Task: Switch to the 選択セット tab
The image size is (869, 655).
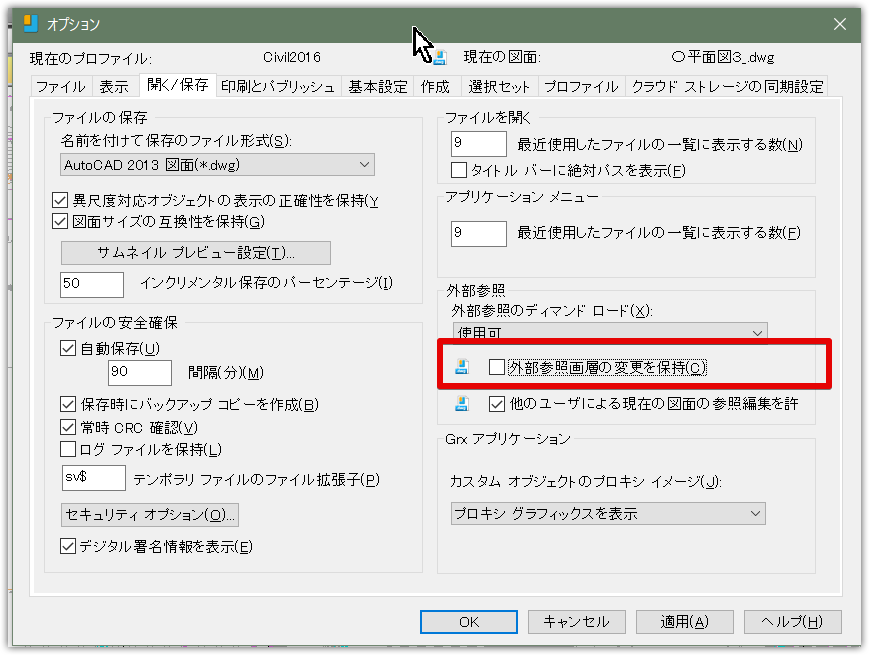Action: [499, 86]
